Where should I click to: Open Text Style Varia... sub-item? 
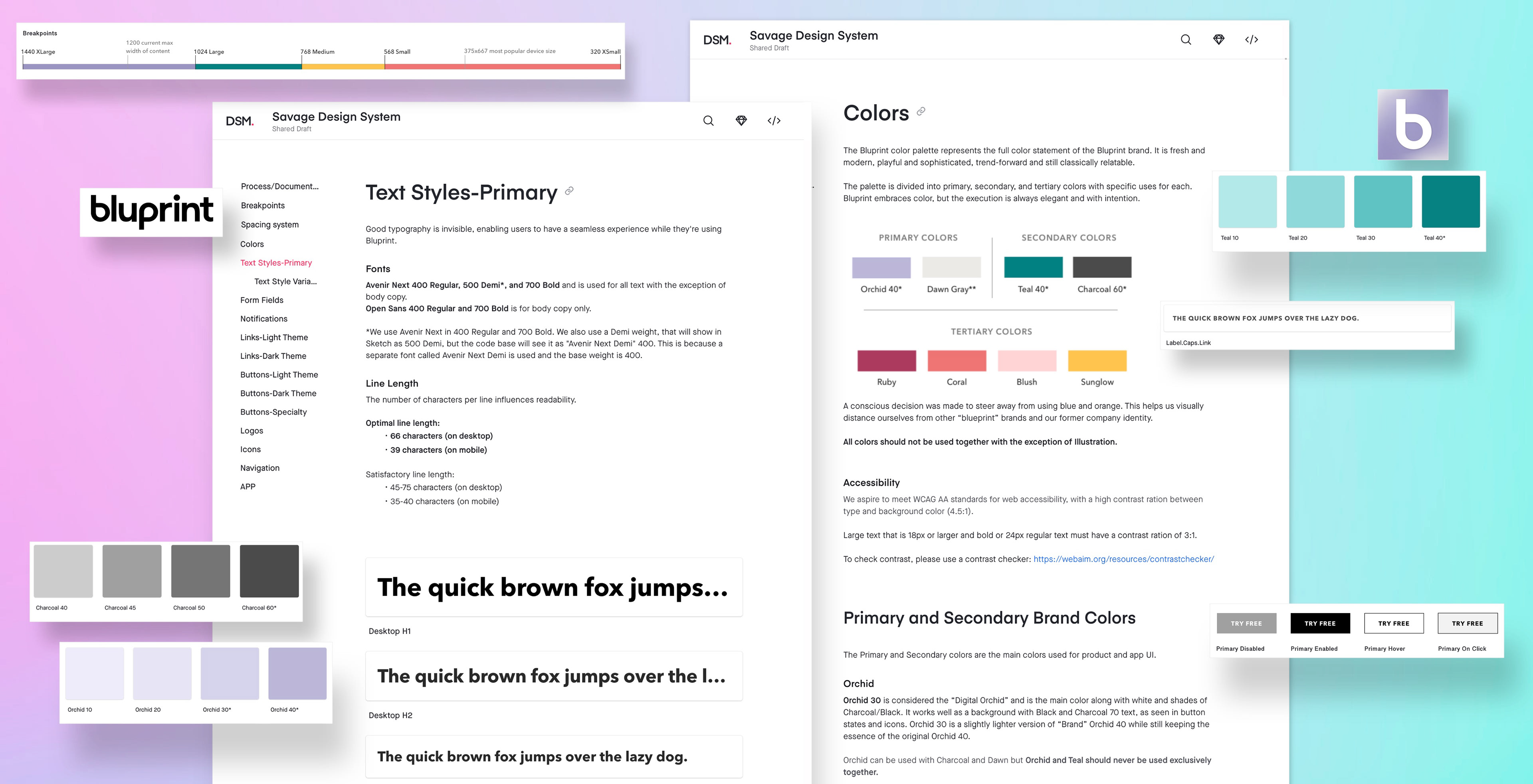click(286, 281)
